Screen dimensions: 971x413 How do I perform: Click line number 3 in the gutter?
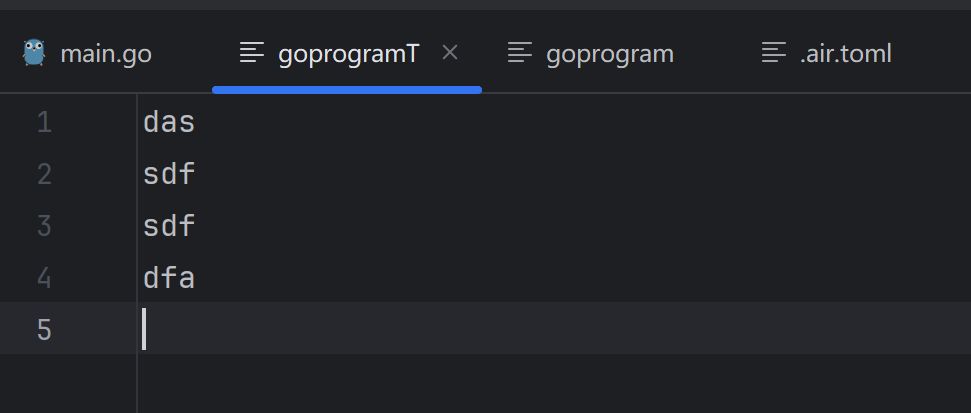[x=43, y=226]
